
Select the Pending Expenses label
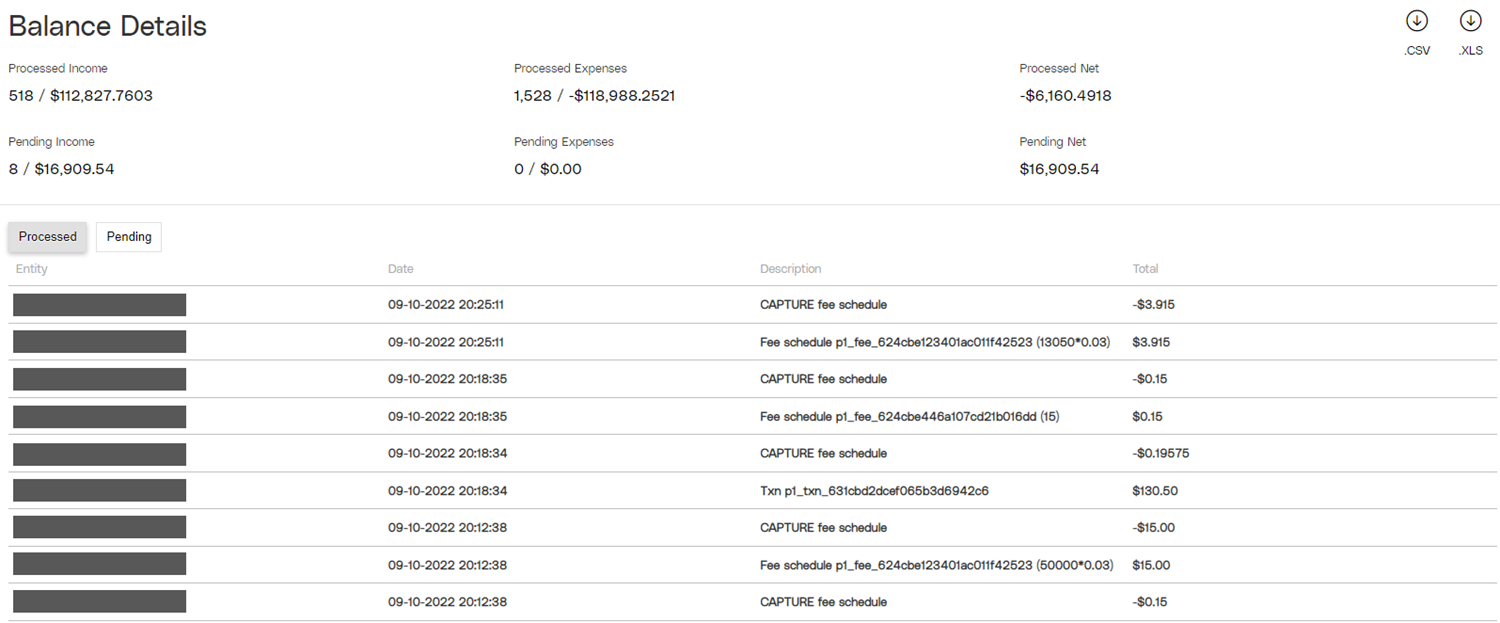pyautogui.click(x=564, y=142)
